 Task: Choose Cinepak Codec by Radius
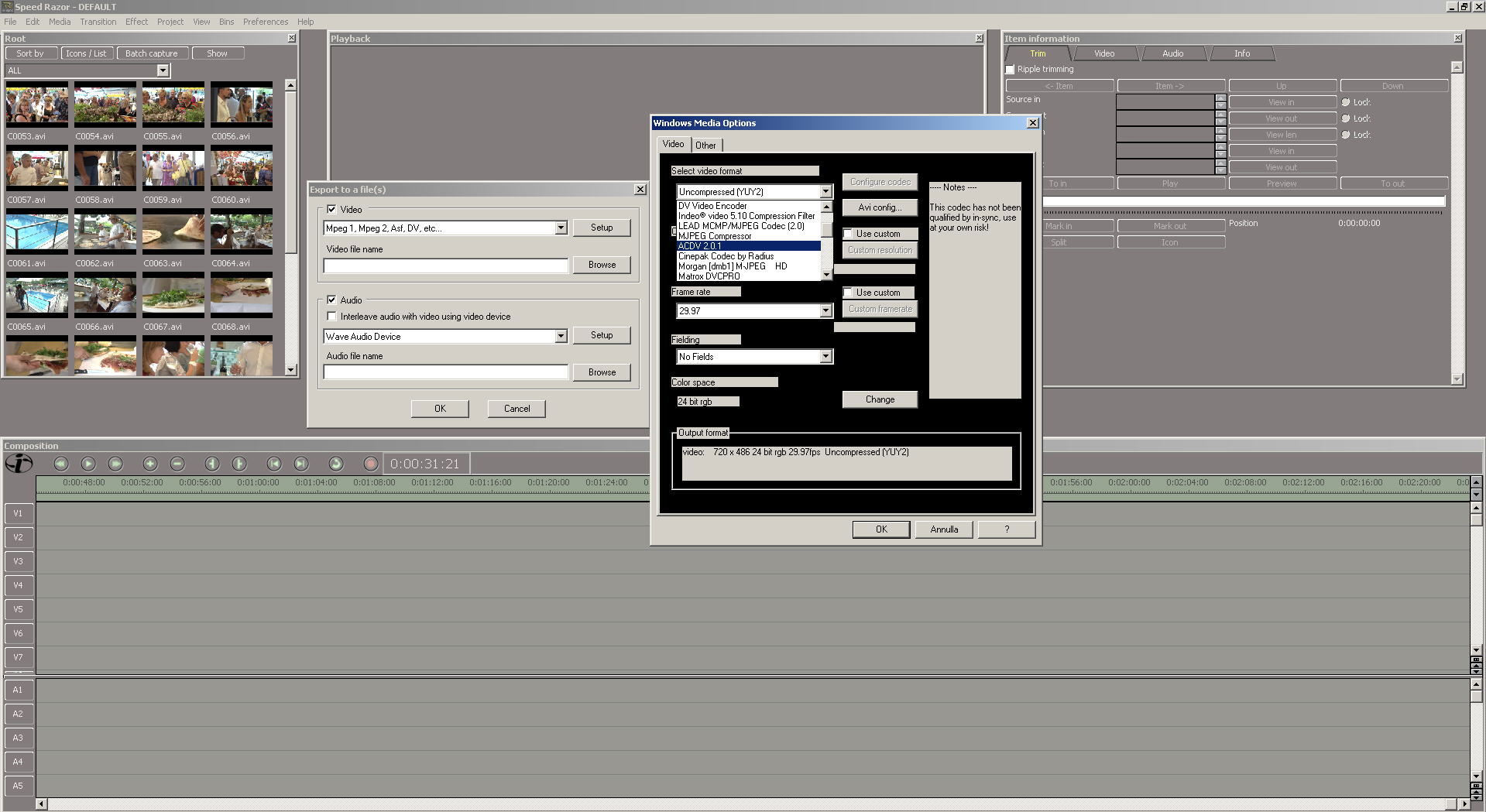pos(748,256)
